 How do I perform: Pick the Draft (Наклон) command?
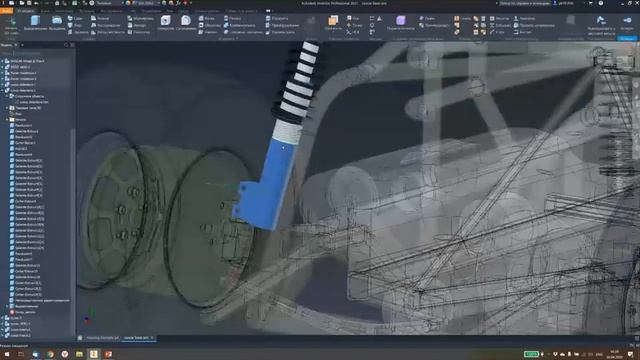(x=208, y=32)
